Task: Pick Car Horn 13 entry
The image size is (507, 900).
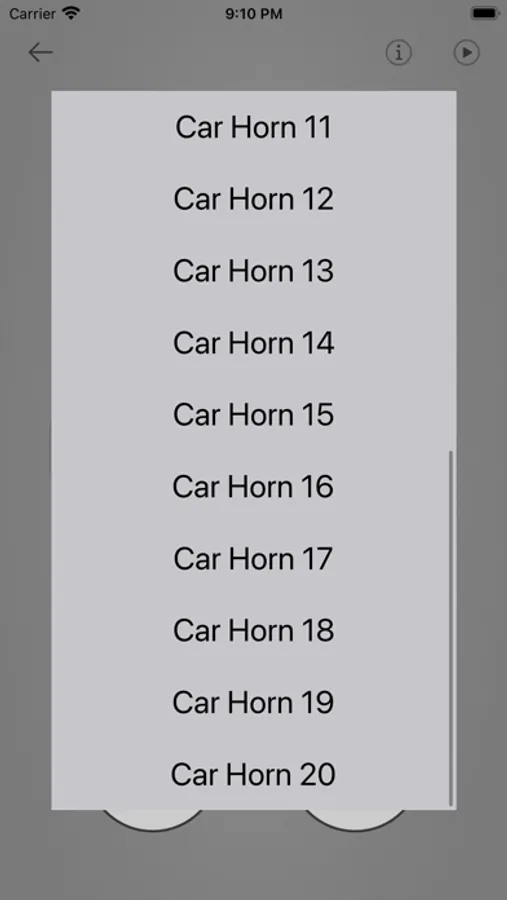Action: coord(253,271)
